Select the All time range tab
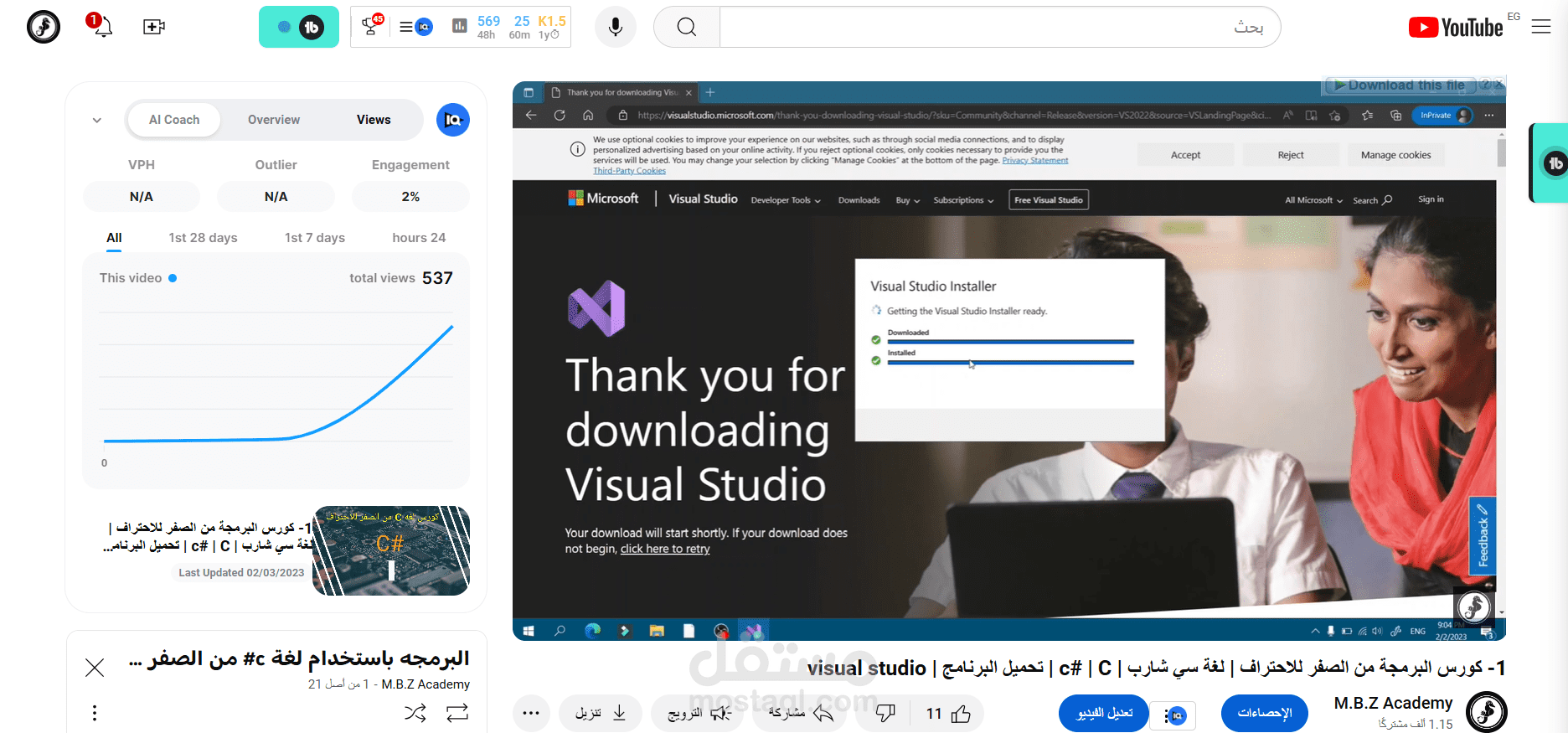This screenshot has height=733, width=1568. point(114,238)
